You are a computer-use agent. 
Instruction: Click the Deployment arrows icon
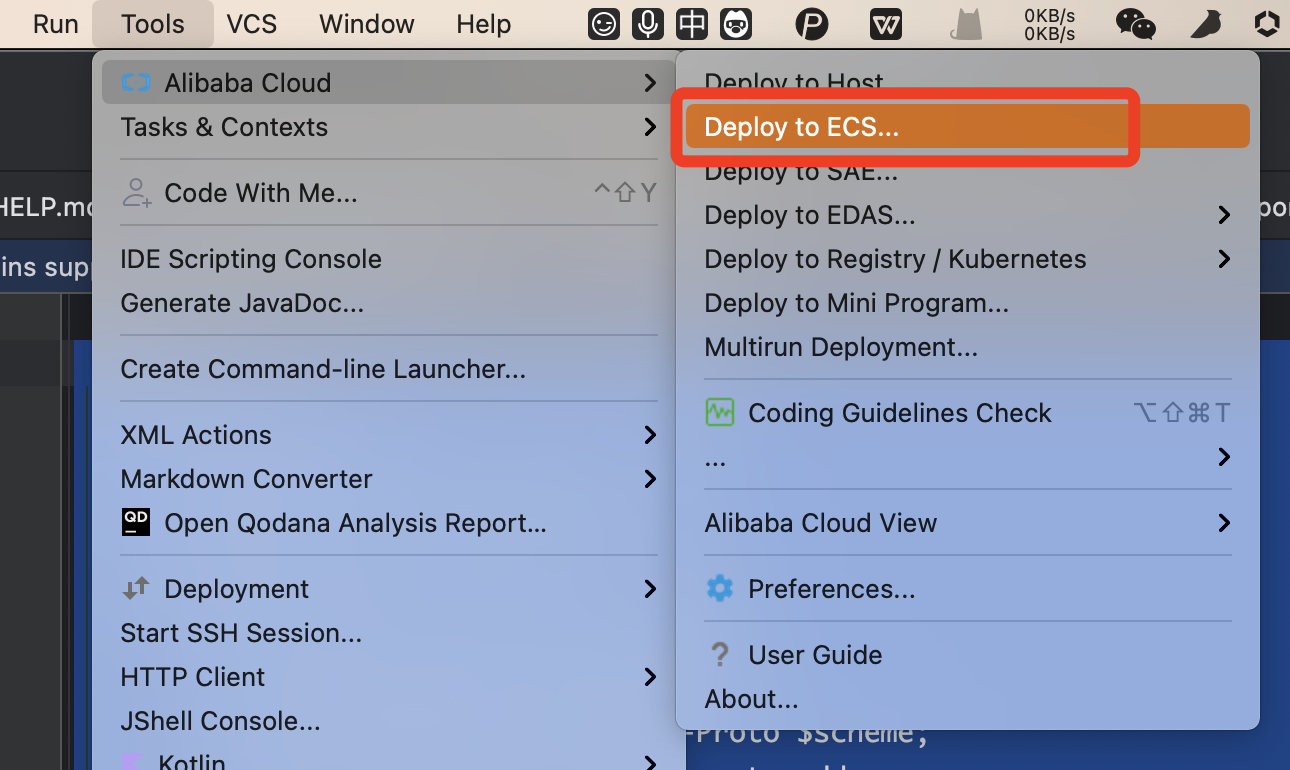click(135, 589)
